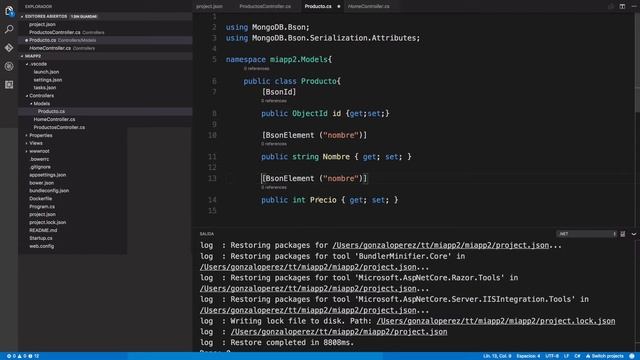Switch to the HomeController.cs tab
The width and height of the screenshot is (640, 360).
(369, 6)
